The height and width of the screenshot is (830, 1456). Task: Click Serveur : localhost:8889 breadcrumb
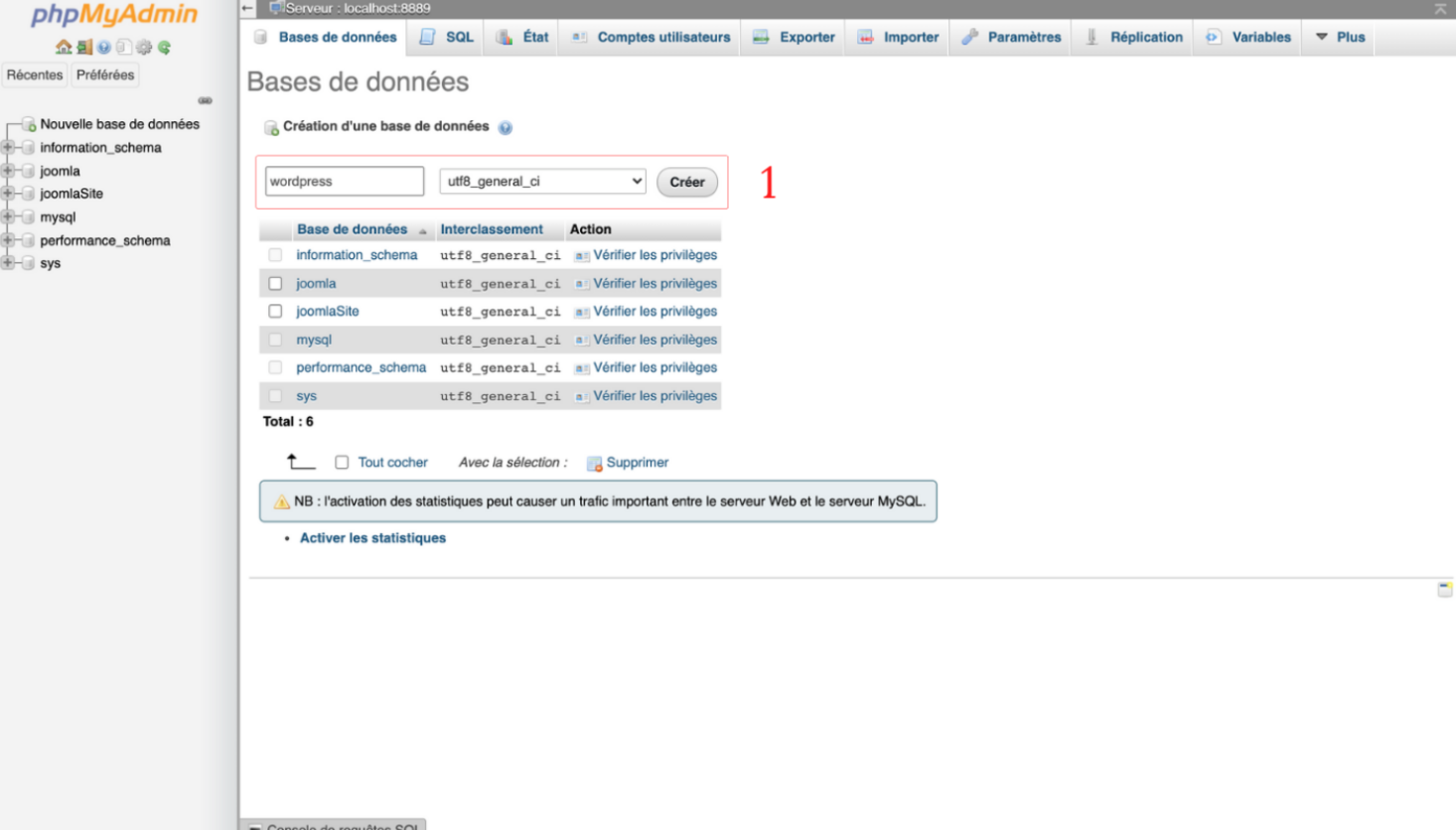click(359, 8)
